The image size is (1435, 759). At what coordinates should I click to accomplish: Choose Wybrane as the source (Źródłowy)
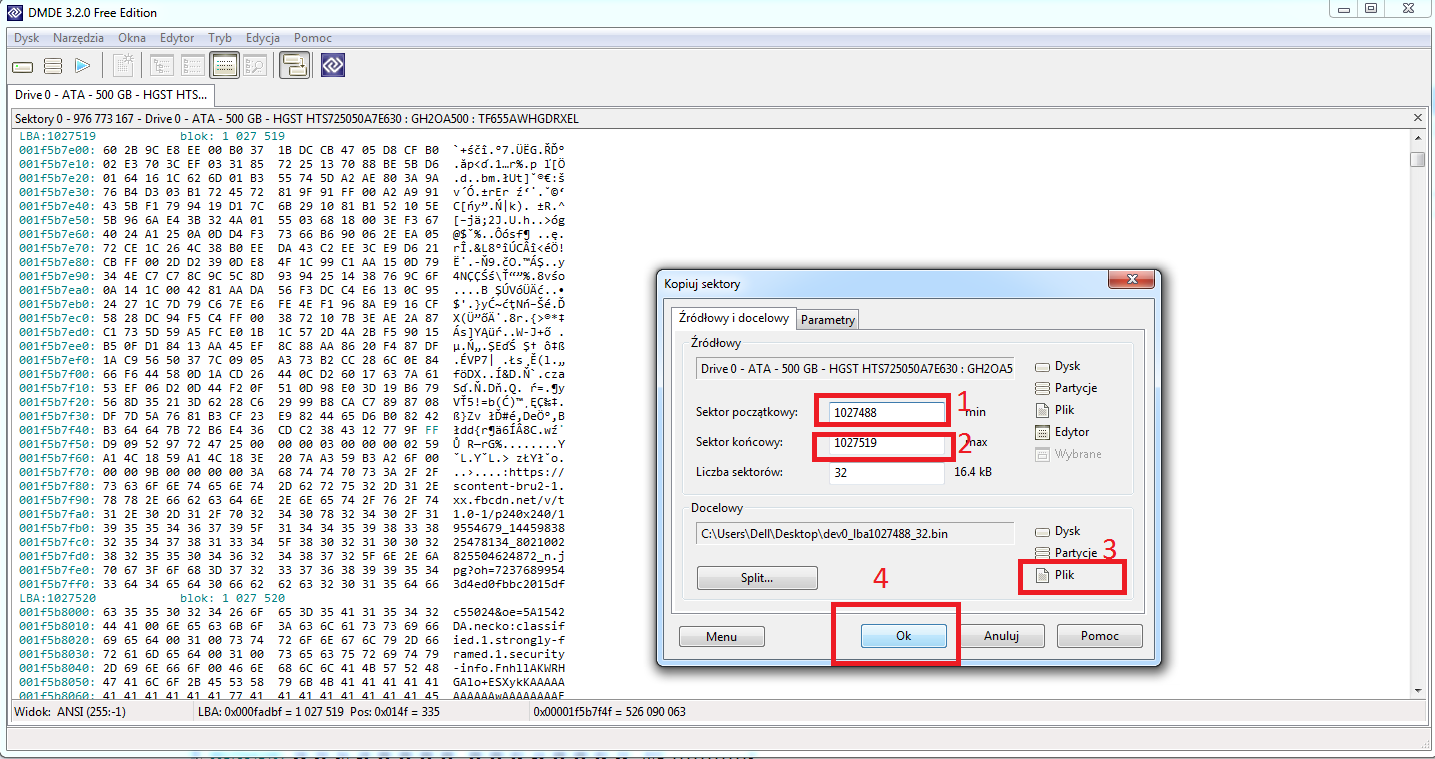(x=1068, y=454)
